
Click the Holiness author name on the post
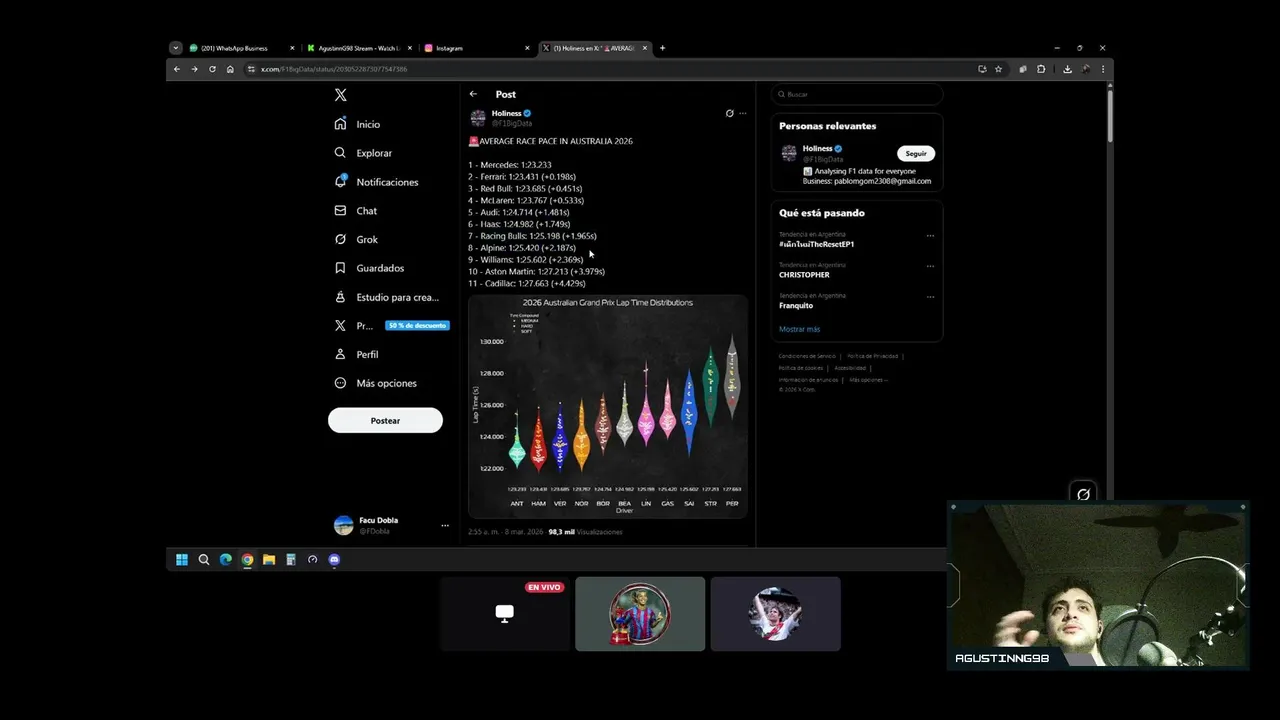coord(506,113)
